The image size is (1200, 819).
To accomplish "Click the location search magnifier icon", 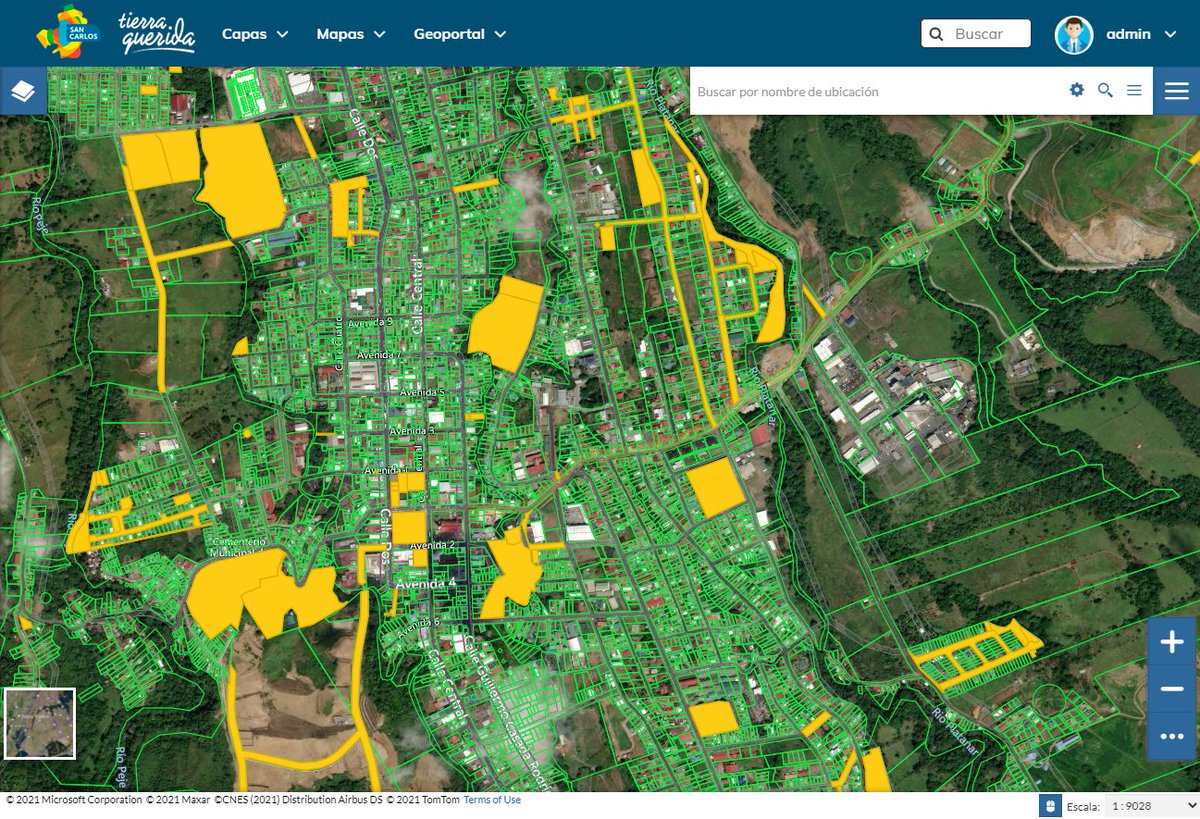I will click(1105, 90).
